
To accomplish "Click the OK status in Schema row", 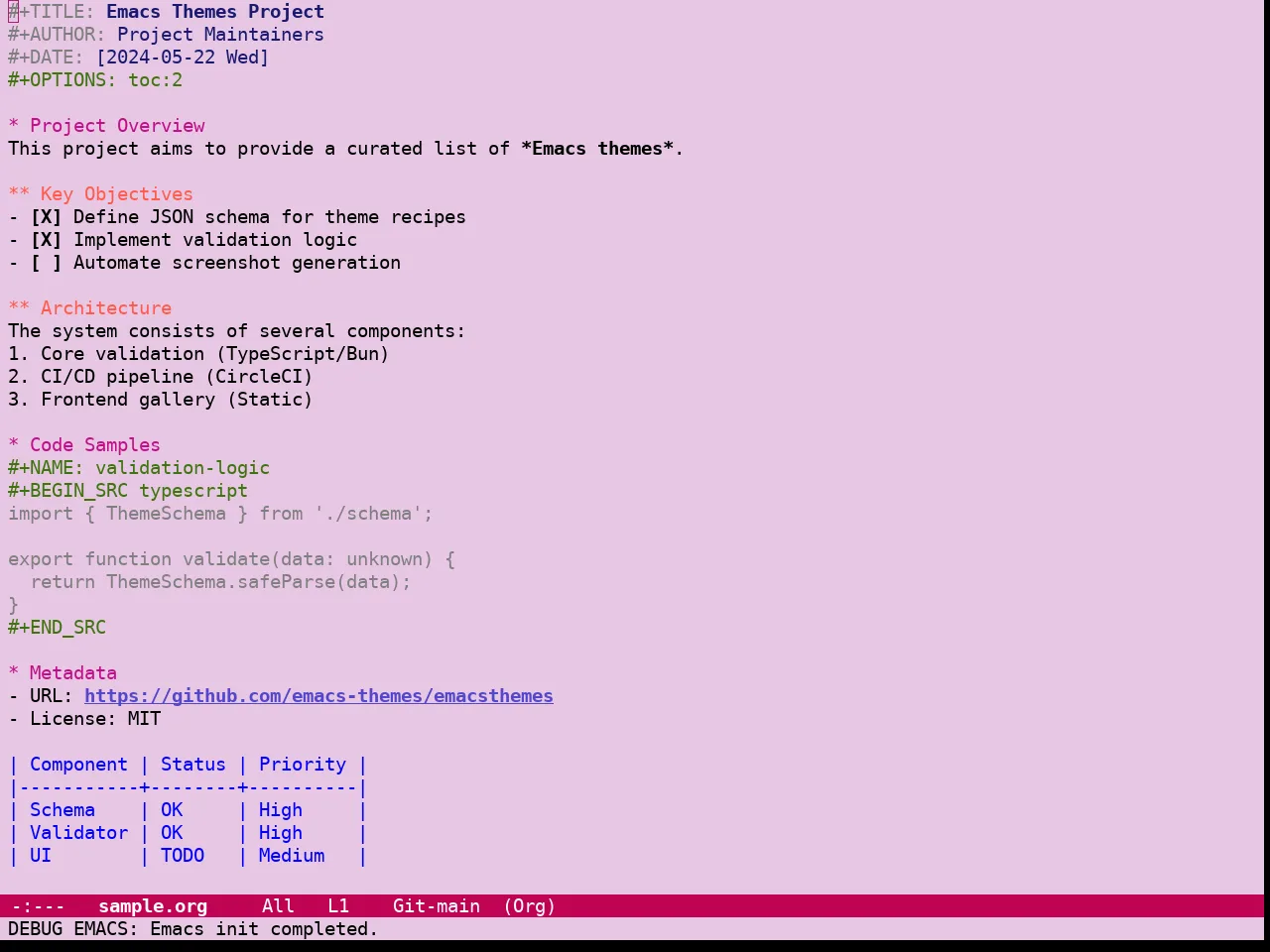I will click(172, 810).
